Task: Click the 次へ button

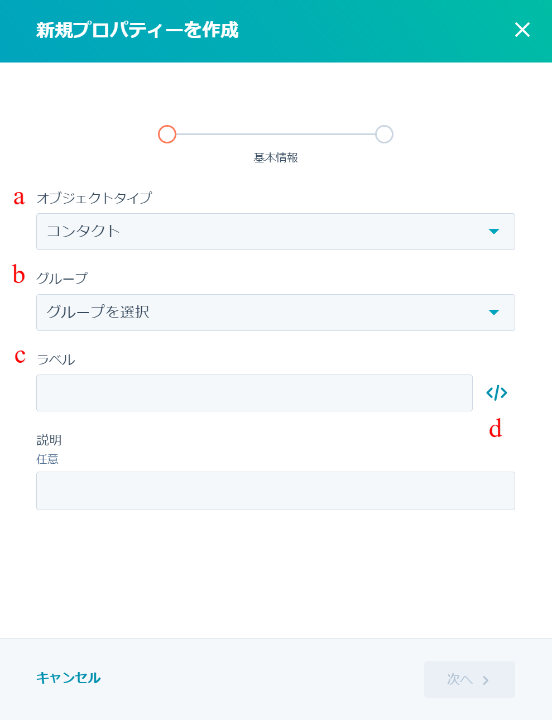Action: [469, 680]
